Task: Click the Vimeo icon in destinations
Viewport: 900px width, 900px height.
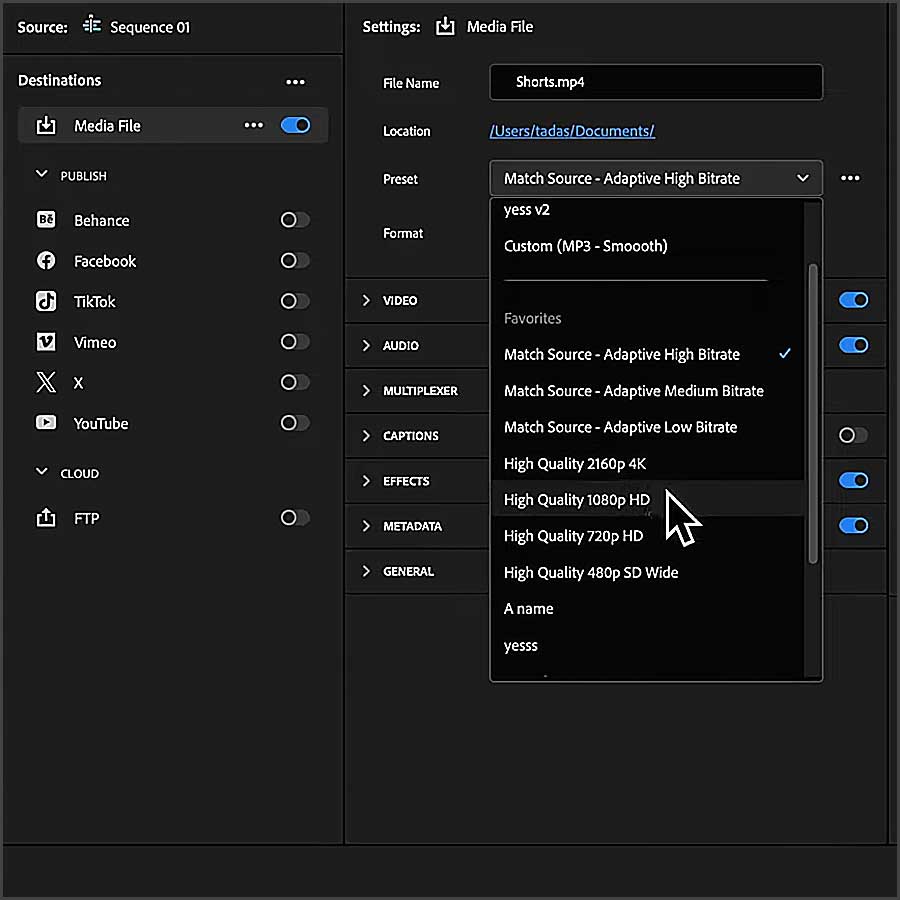Action: point(46,342)
